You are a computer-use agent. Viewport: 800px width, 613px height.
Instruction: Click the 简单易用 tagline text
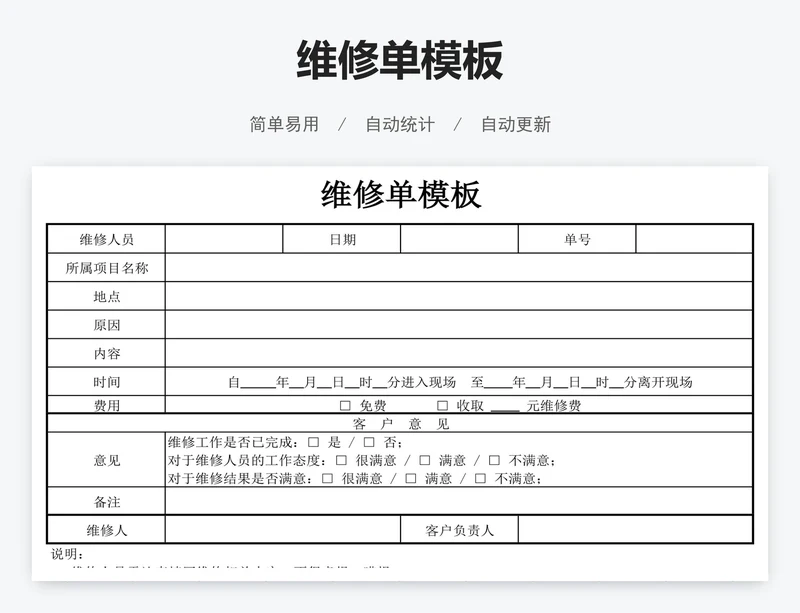[284, 124]
